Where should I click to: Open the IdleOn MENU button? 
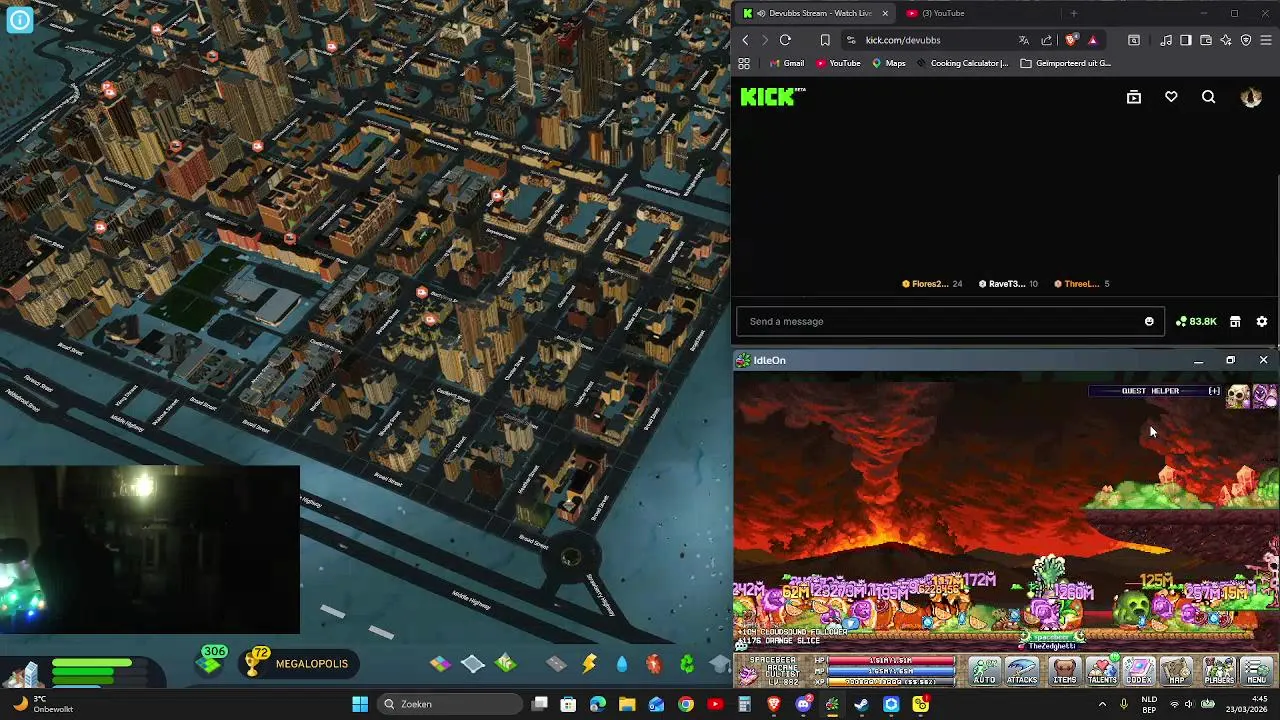(1257, 671)
